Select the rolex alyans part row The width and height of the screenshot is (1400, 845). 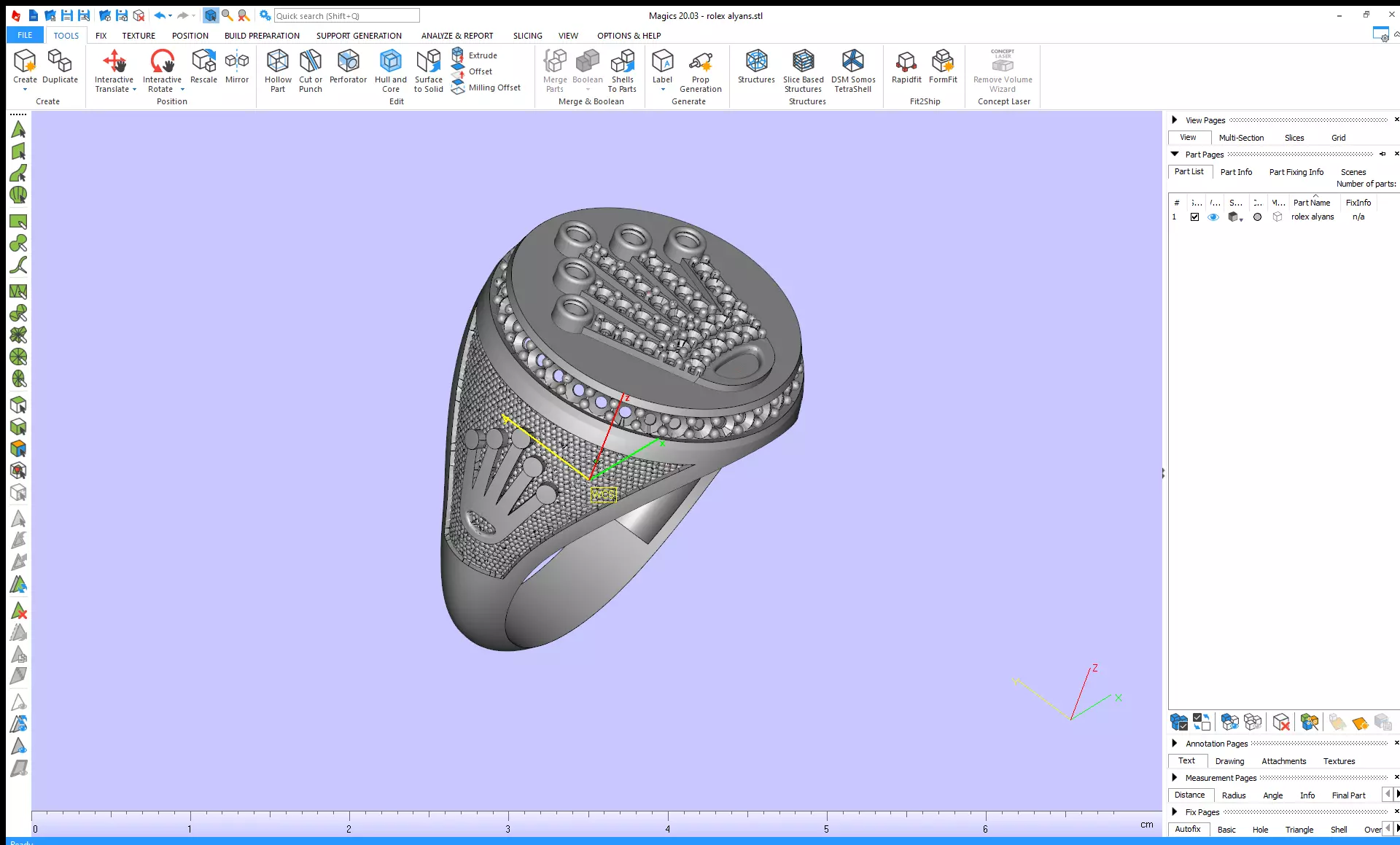(x=1283, y=217)
